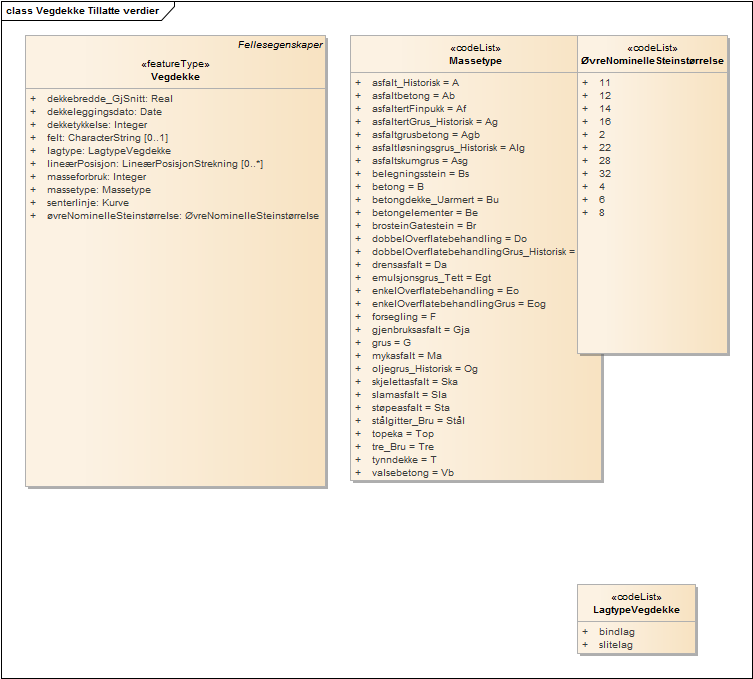The width and height of the screenshot is (753, 679).
Task: Click the bindlag value in LagtypeVegdekke
Action: pyautogui.click(x=616, y=632)
